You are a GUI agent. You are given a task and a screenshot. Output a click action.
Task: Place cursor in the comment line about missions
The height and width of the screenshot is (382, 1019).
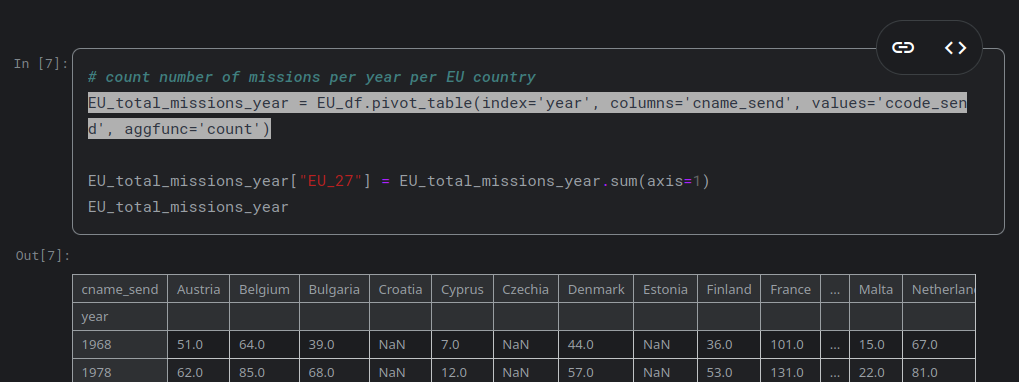click(312, 77)
